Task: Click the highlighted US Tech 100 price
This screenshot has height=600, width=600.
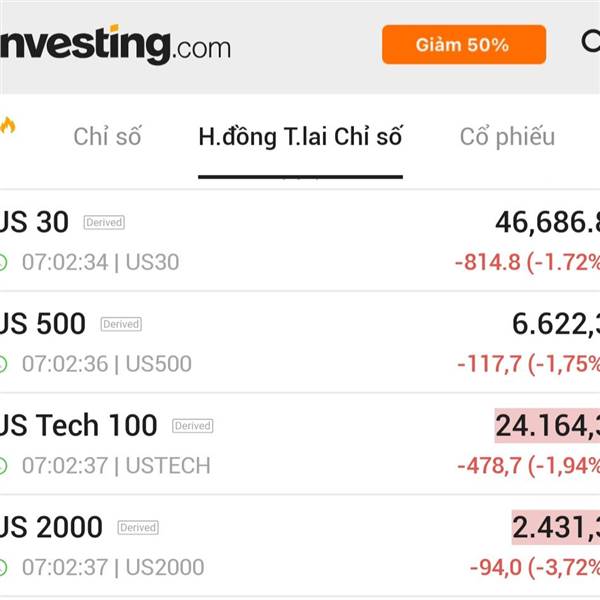Action: (547, 426)
